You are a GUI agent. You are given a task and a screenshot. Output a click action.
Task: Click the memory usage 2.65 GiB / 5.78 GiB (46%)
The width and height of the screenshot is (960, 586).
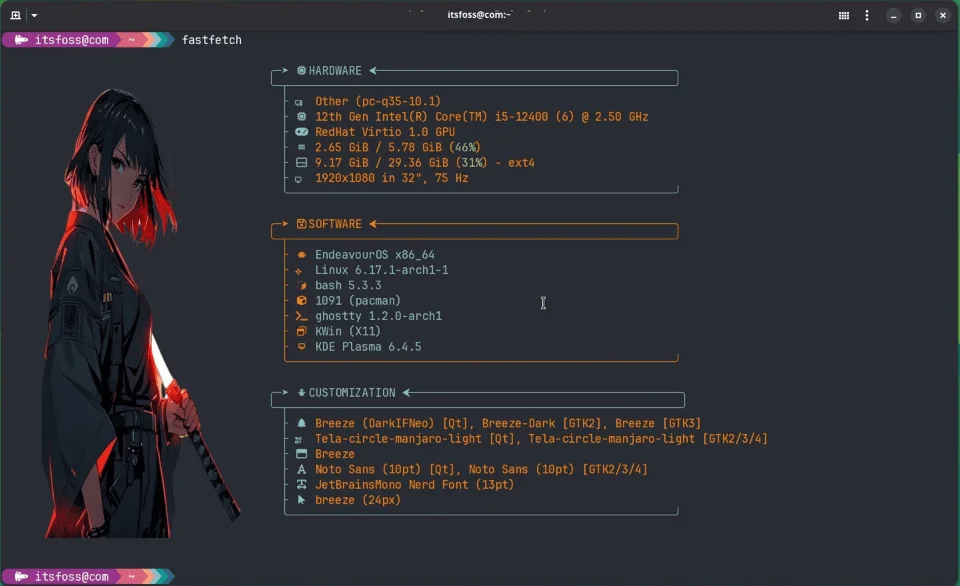[398, 147]
